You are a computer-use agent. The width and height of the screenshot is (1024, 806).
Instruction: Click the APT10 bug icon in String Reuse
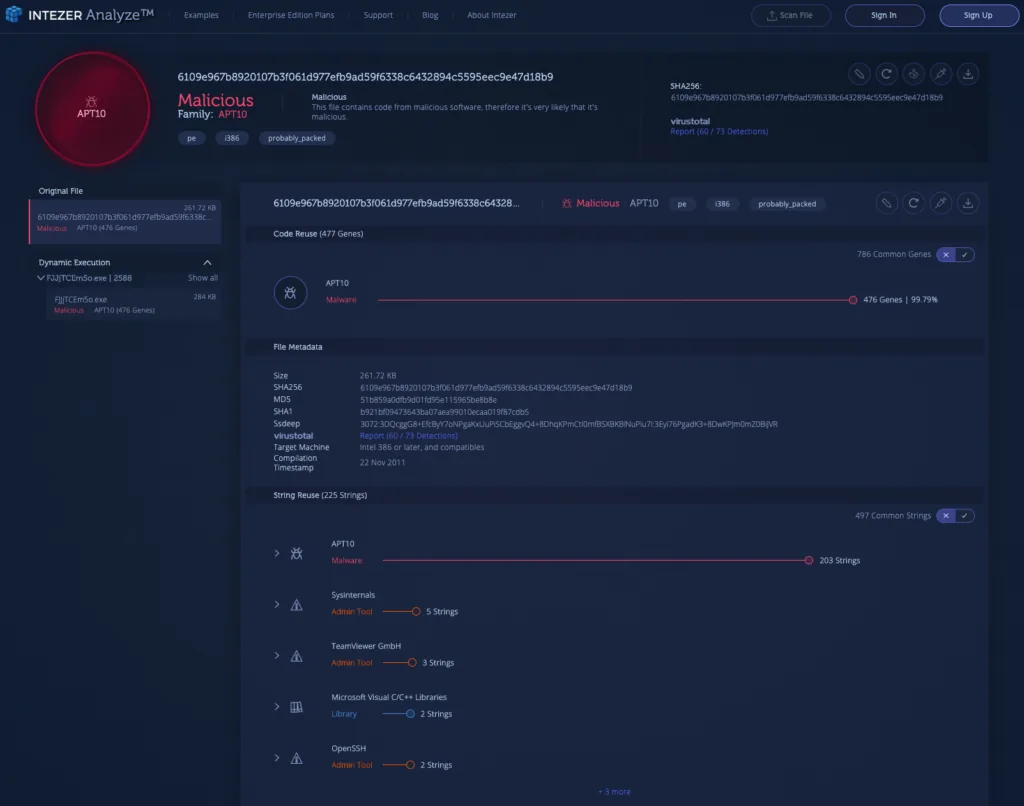pyautogui.click(x=296, y=553)
